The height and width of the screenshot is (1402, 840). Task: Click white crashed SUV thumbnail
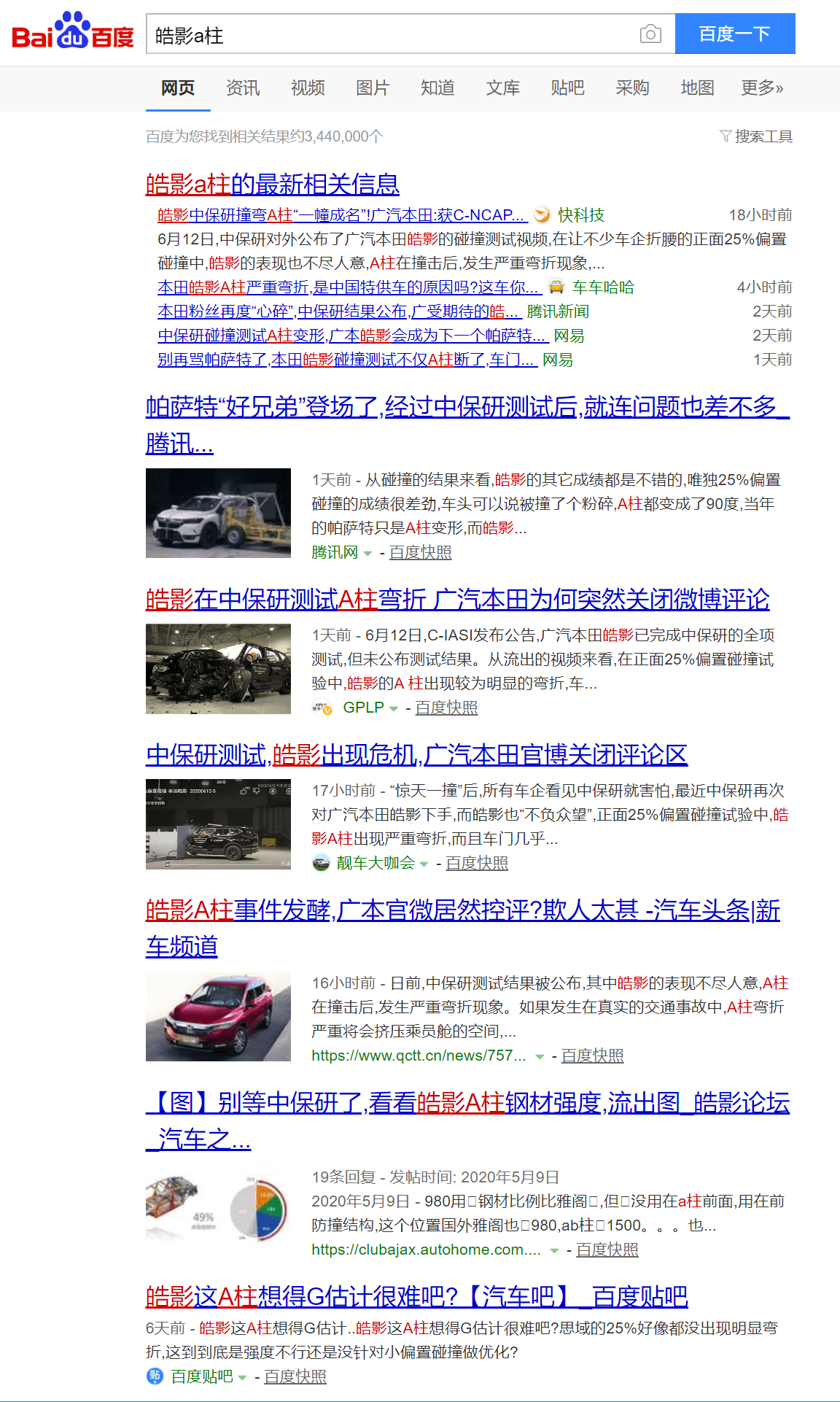pos(218,513)
